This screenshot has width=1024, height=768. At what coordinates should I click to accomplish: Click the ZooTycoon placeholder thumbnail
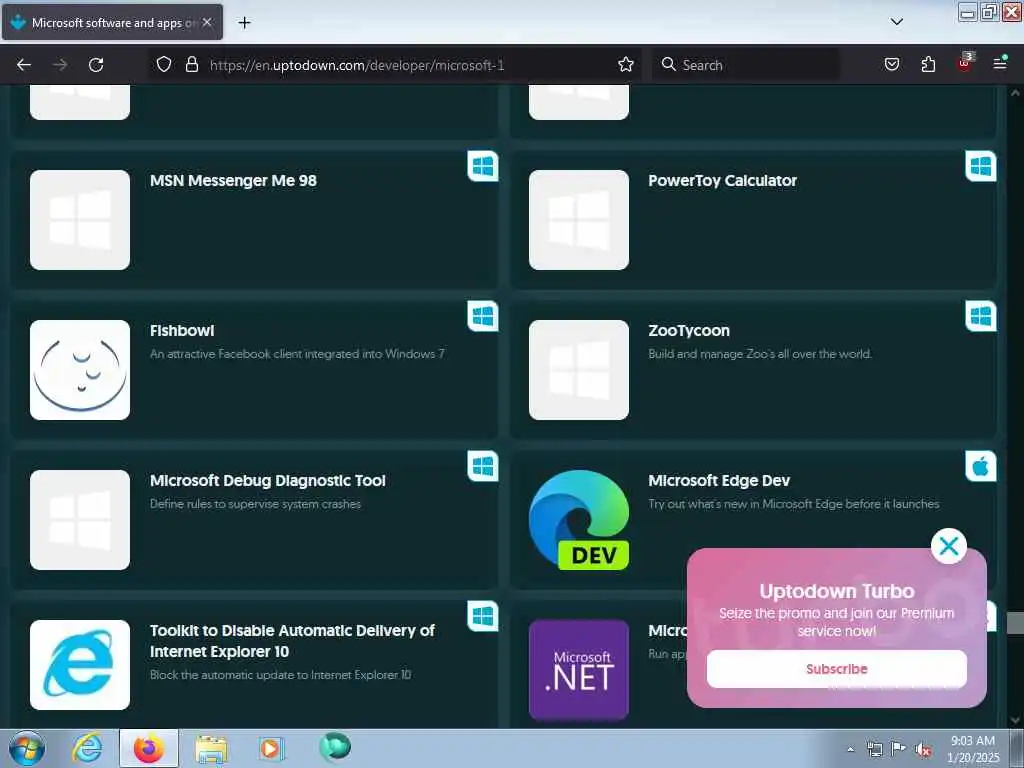(x=579, y=370)
